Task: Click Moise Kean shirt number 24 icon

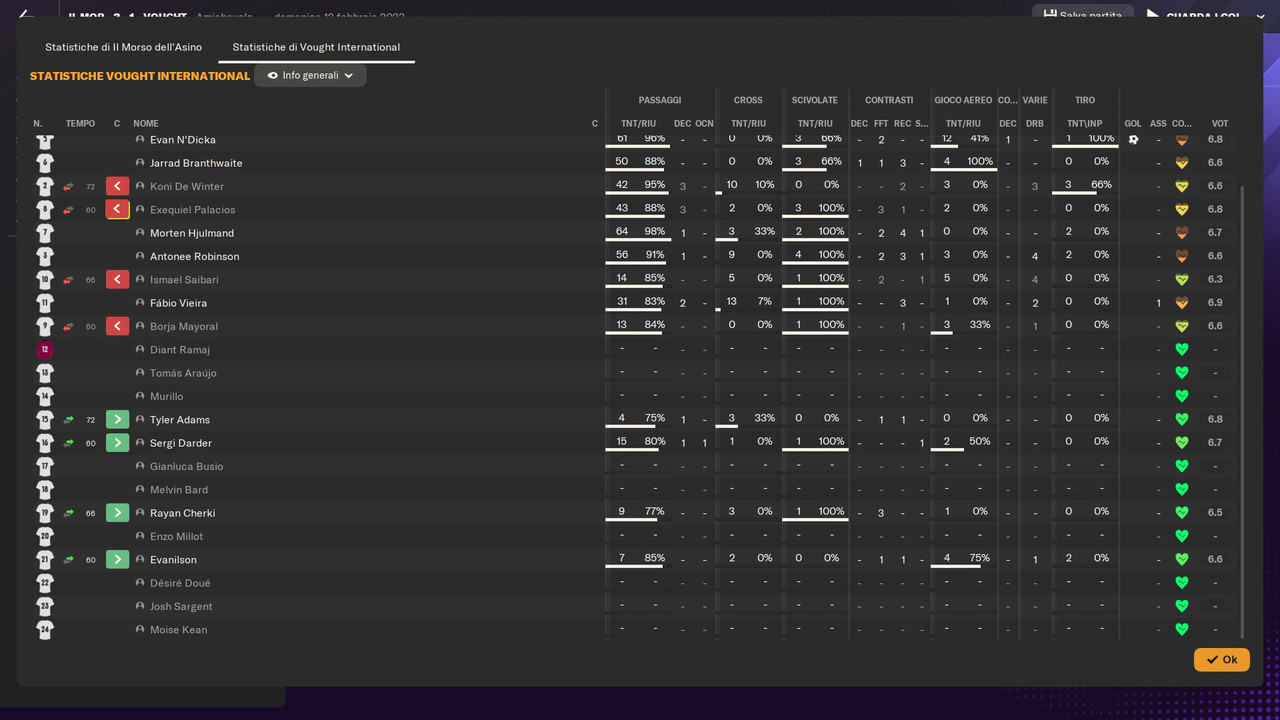Action: [45, 629]
